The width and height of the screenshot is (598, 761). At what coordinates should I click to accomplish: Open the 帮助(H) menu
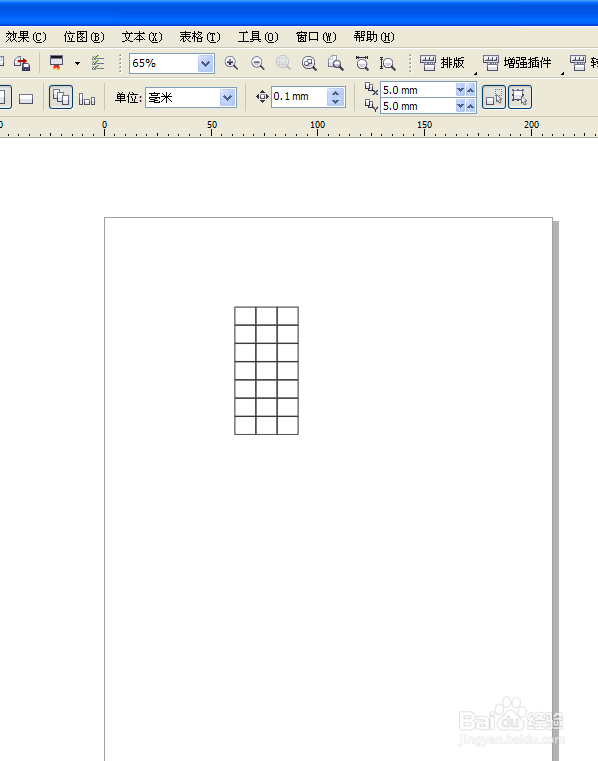374,37
